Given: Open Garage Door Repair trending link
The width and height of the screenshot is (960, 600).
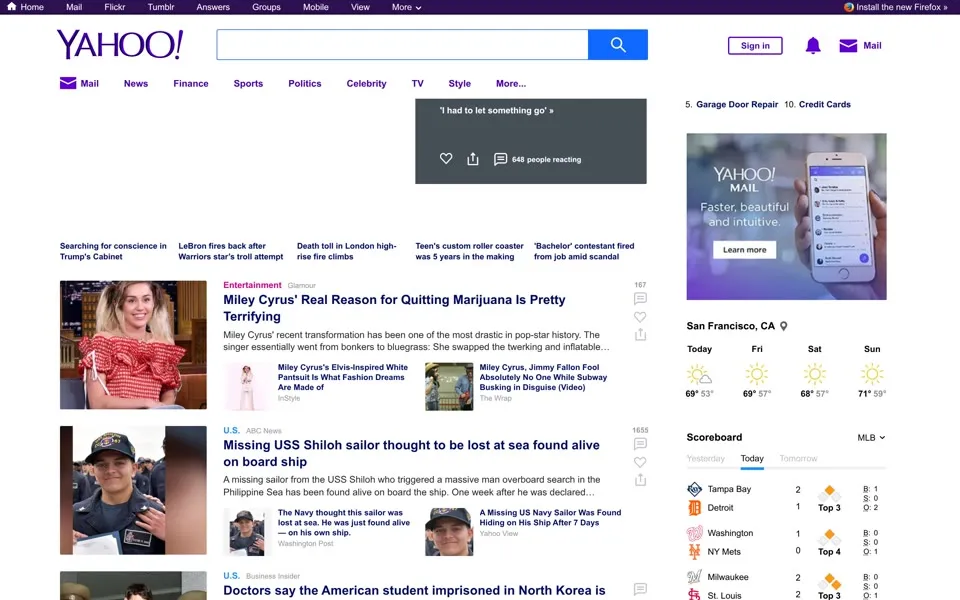Looking at the screenshot, I should (x=737, y=105).
